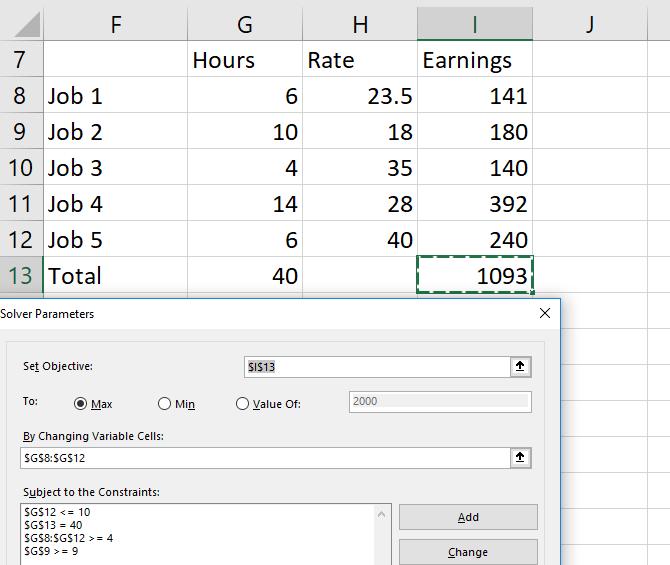The image size is (670, 565).
Task: Click the Total earnings cell showing 1093
Action: (475, 275)
